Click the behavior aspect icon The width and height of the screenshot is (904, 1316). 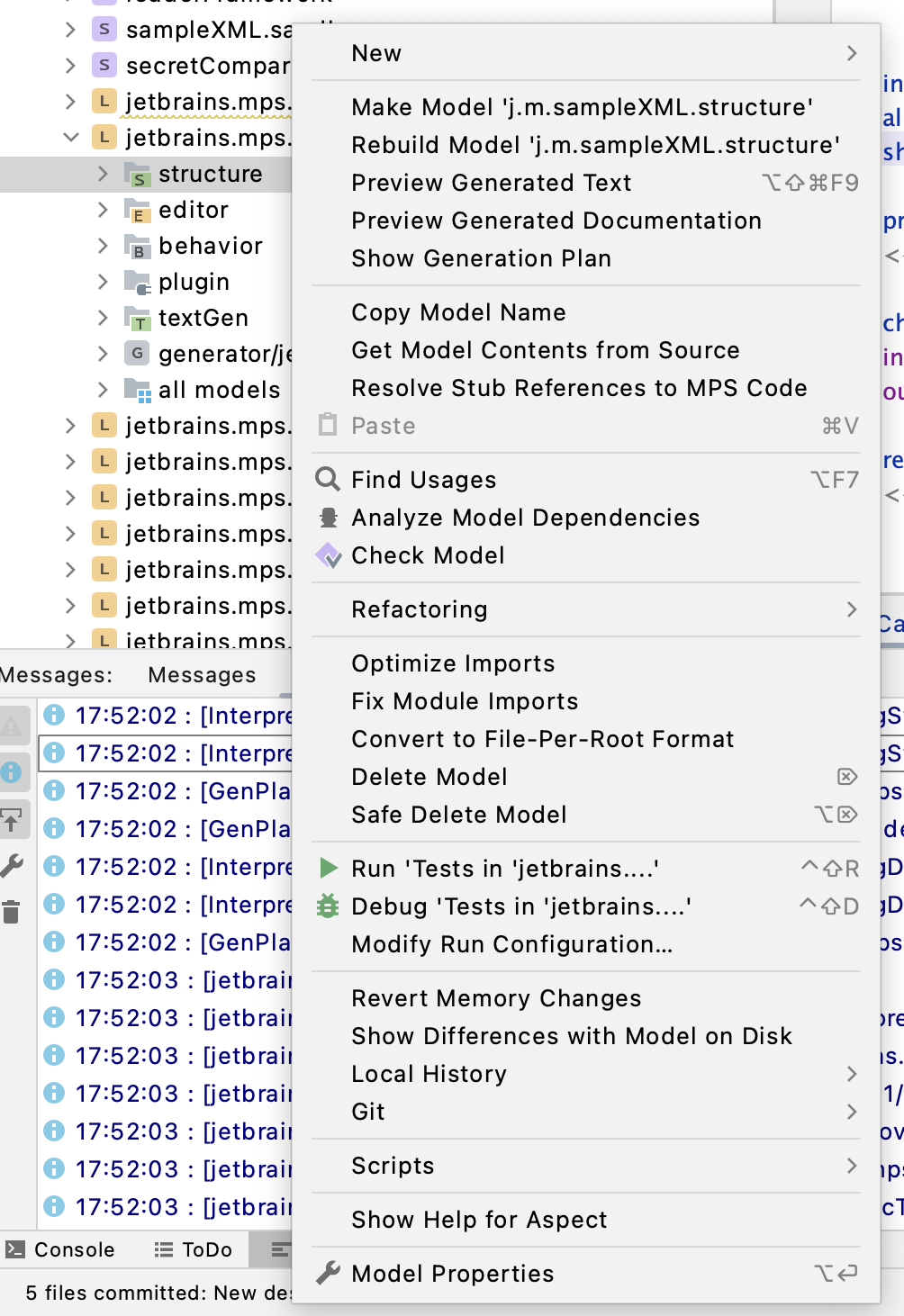(135, 247)
